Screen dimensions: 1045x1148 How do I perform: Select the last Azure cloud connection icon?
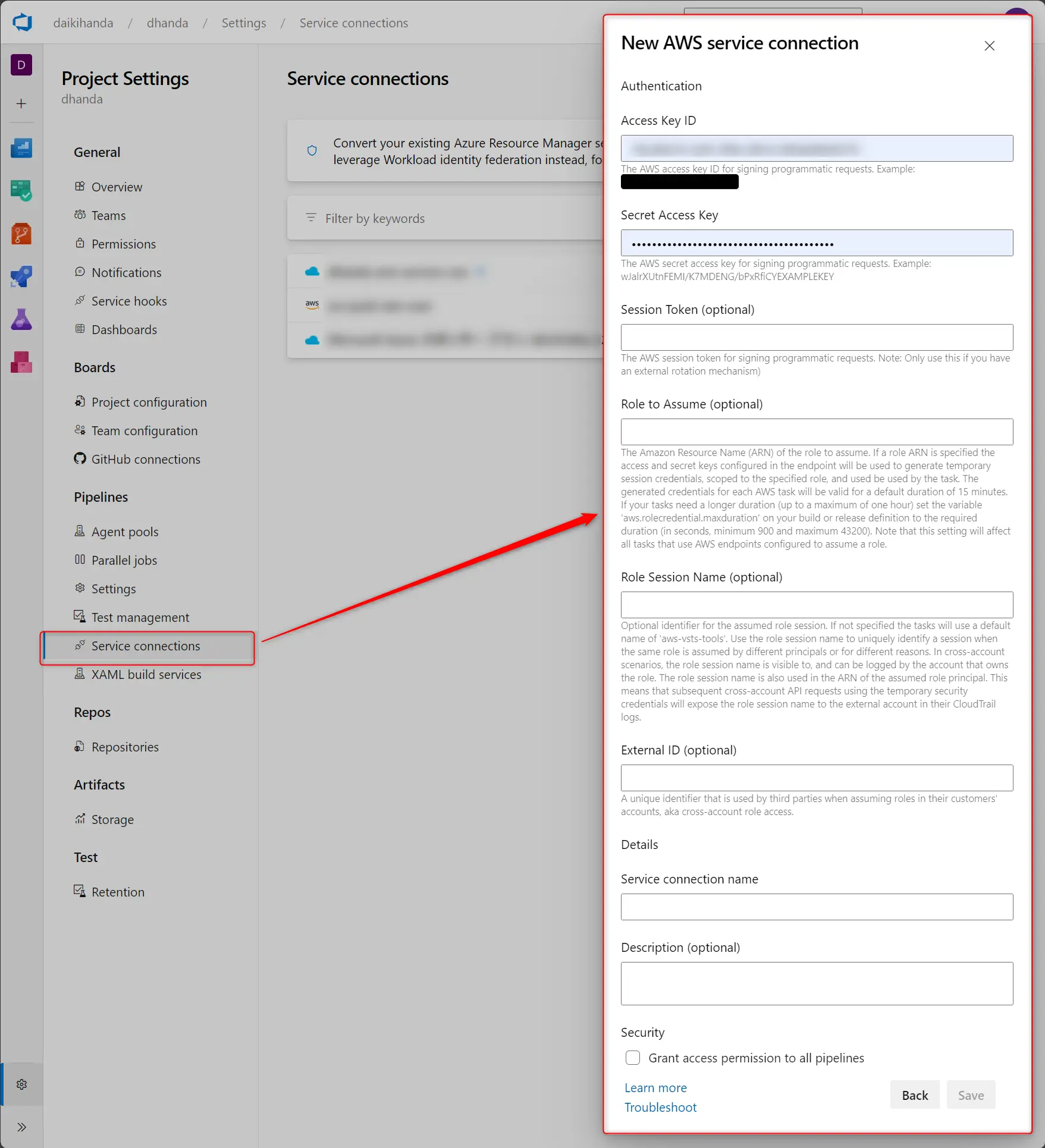pos(312,340)
